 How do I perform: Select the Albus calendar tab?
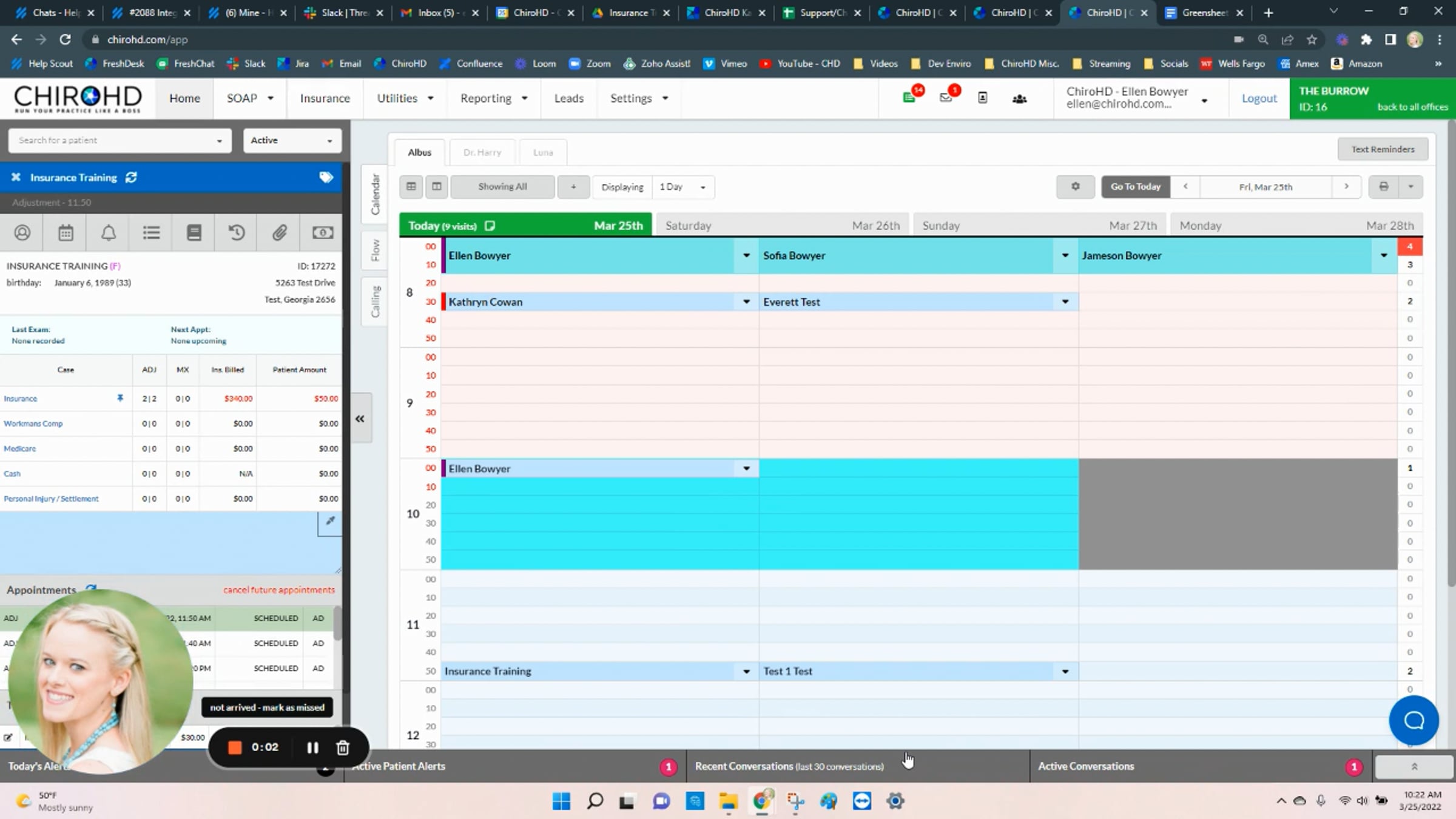click(419, 152)
